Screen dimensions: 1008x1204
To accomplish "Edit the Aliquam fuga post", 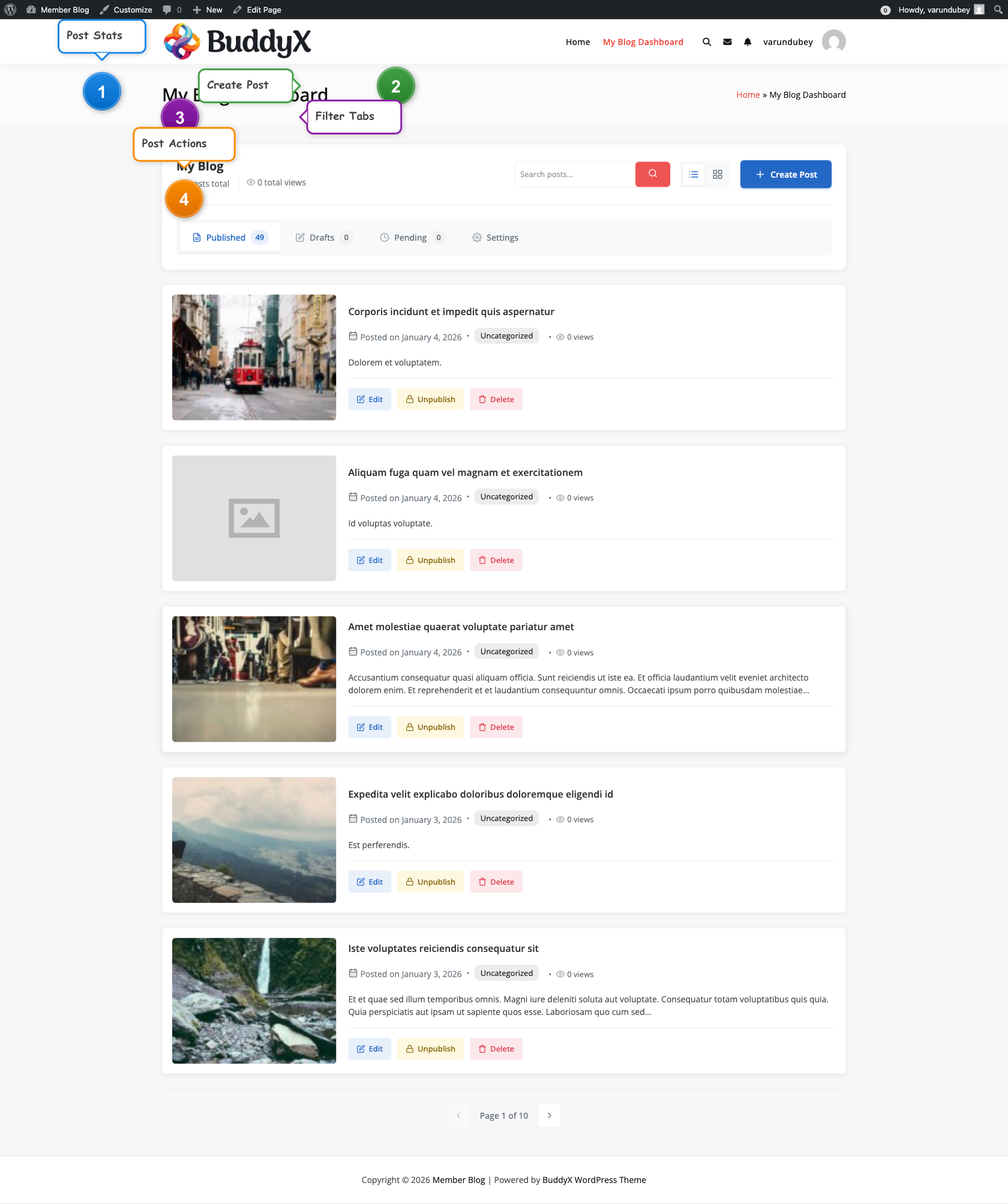I will (x=370, y=560).
